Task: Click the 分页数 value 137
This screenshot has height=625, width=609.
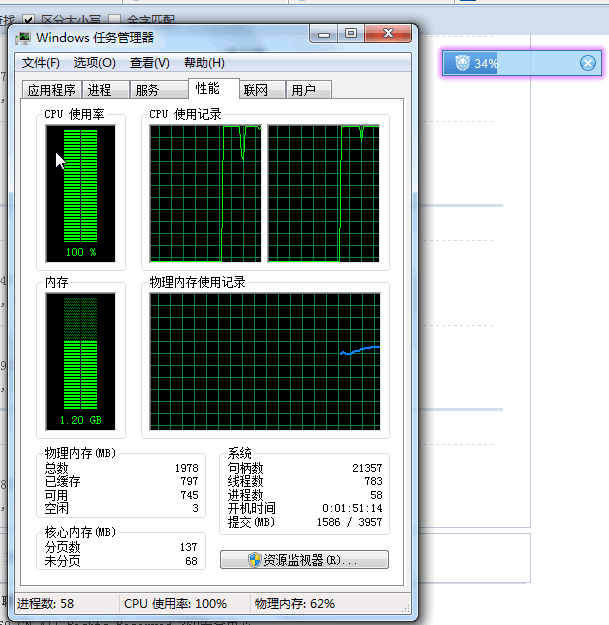Action: [x=189, y=547]
